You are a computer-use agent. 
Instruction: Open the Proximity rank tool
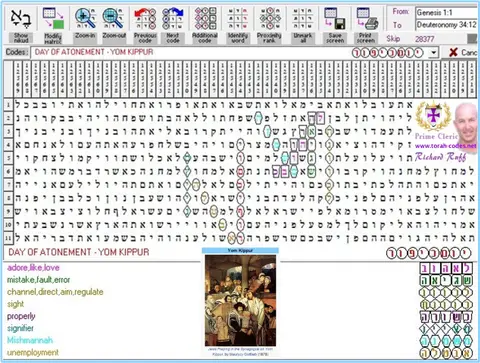269,19
